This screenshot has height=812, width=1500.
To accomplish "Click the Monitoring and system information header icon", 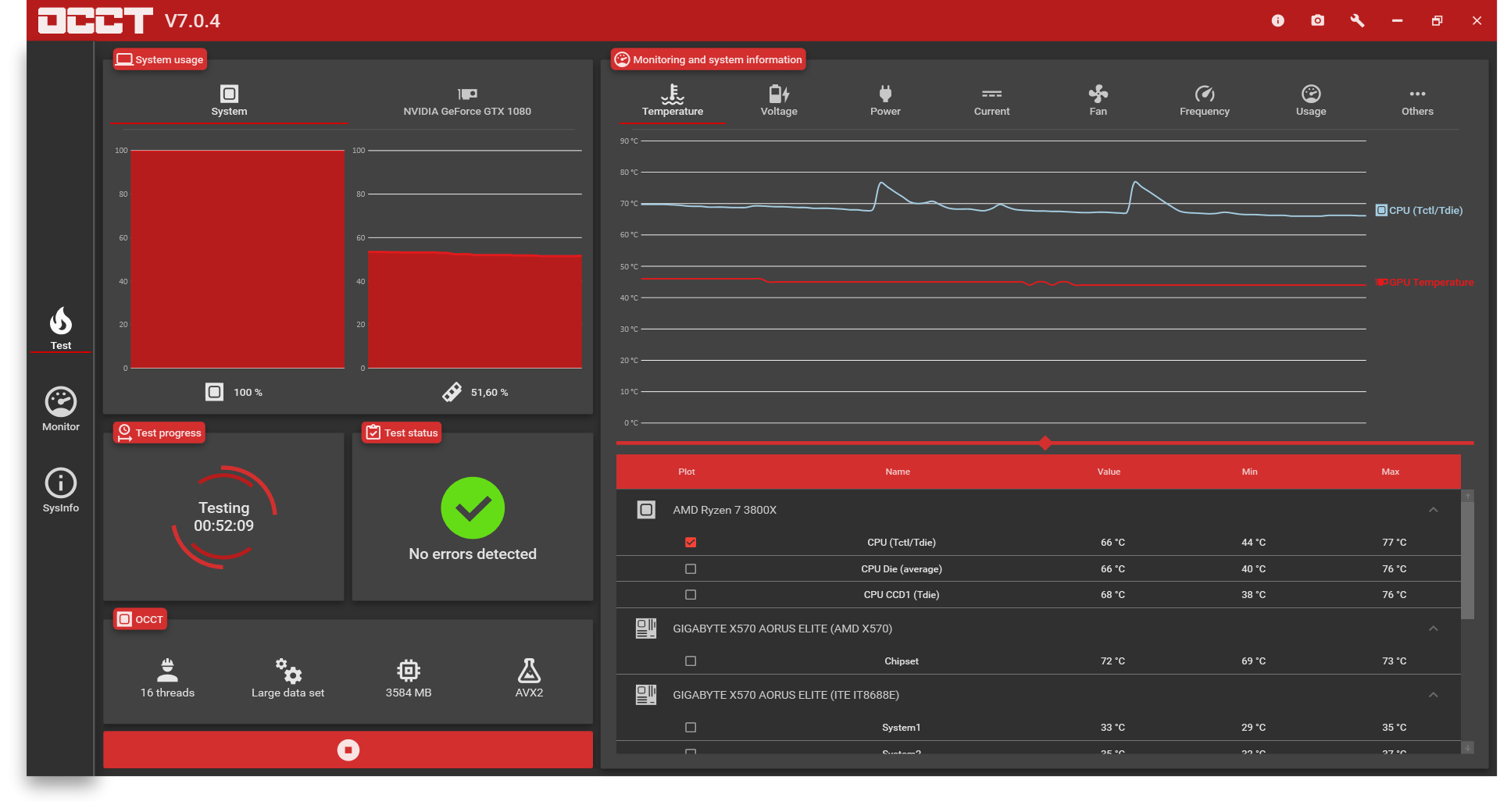I will 622,59.
